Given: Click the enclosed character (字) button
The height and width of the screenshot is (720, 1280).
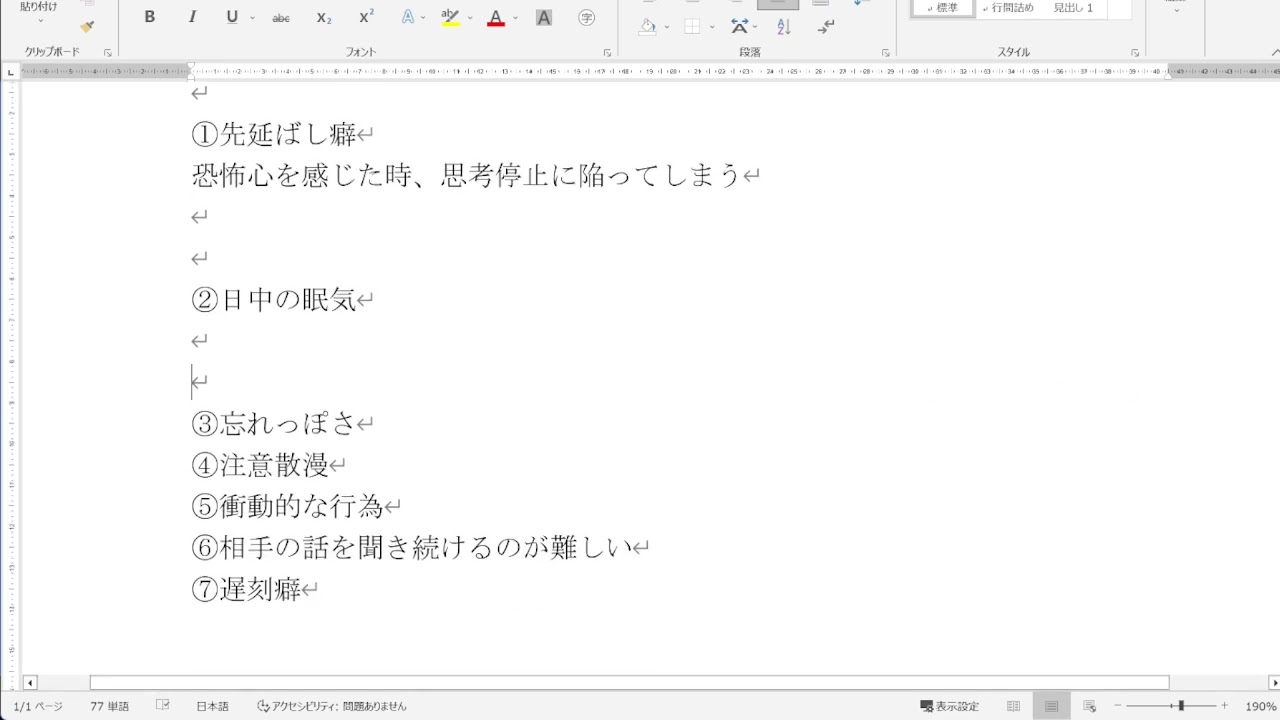Looking at the screenshot, I should click(x=587, y=17).
